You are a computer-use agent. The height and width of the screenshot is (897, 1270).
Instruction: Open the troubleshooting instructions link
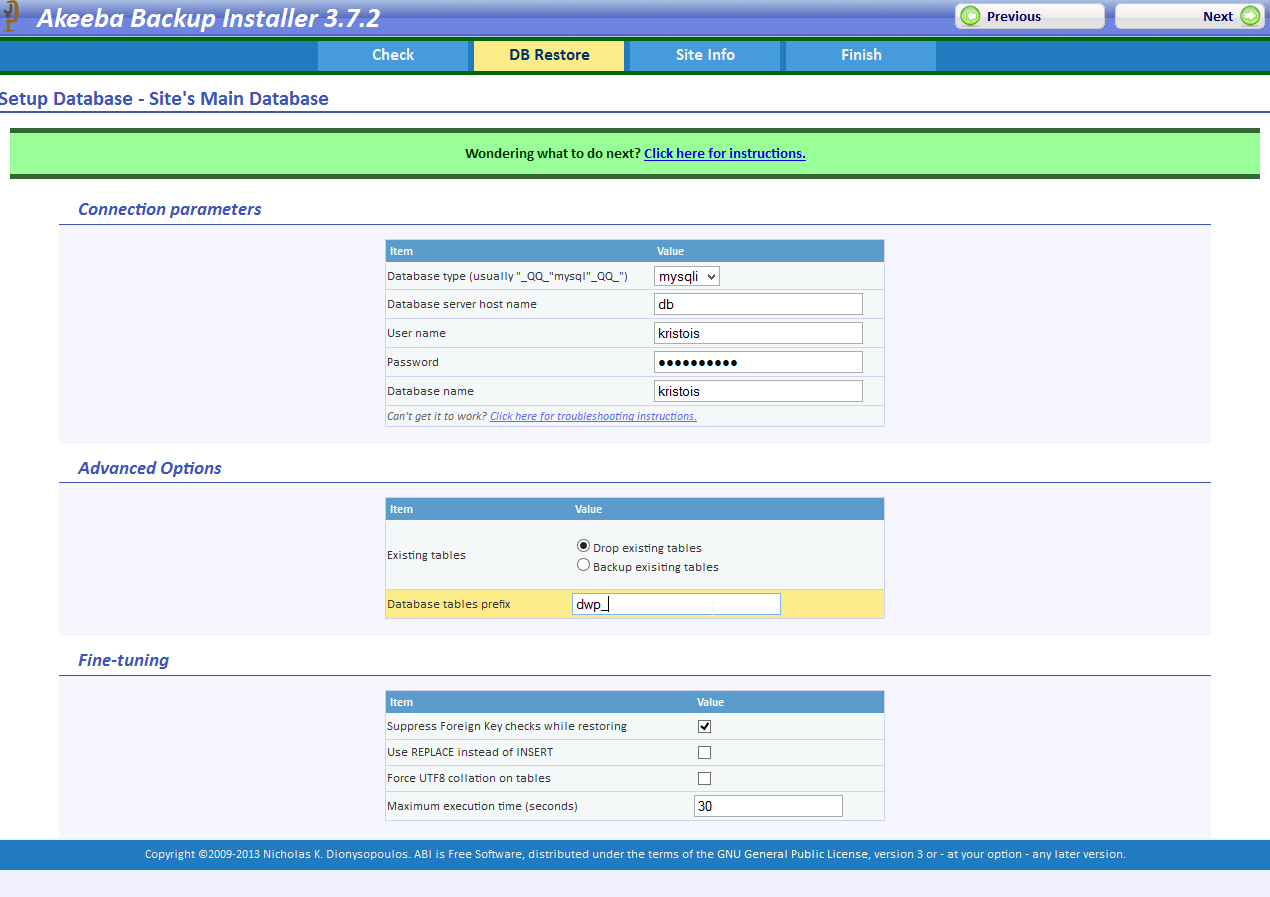[593, 416]
